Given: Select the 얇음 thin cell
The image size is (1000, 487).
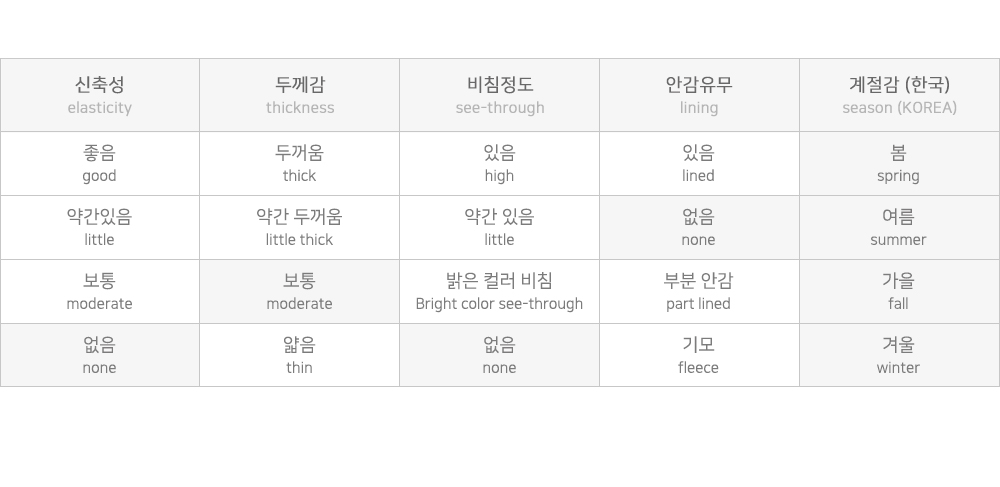Looking at the screenshot, I should 300,356.
